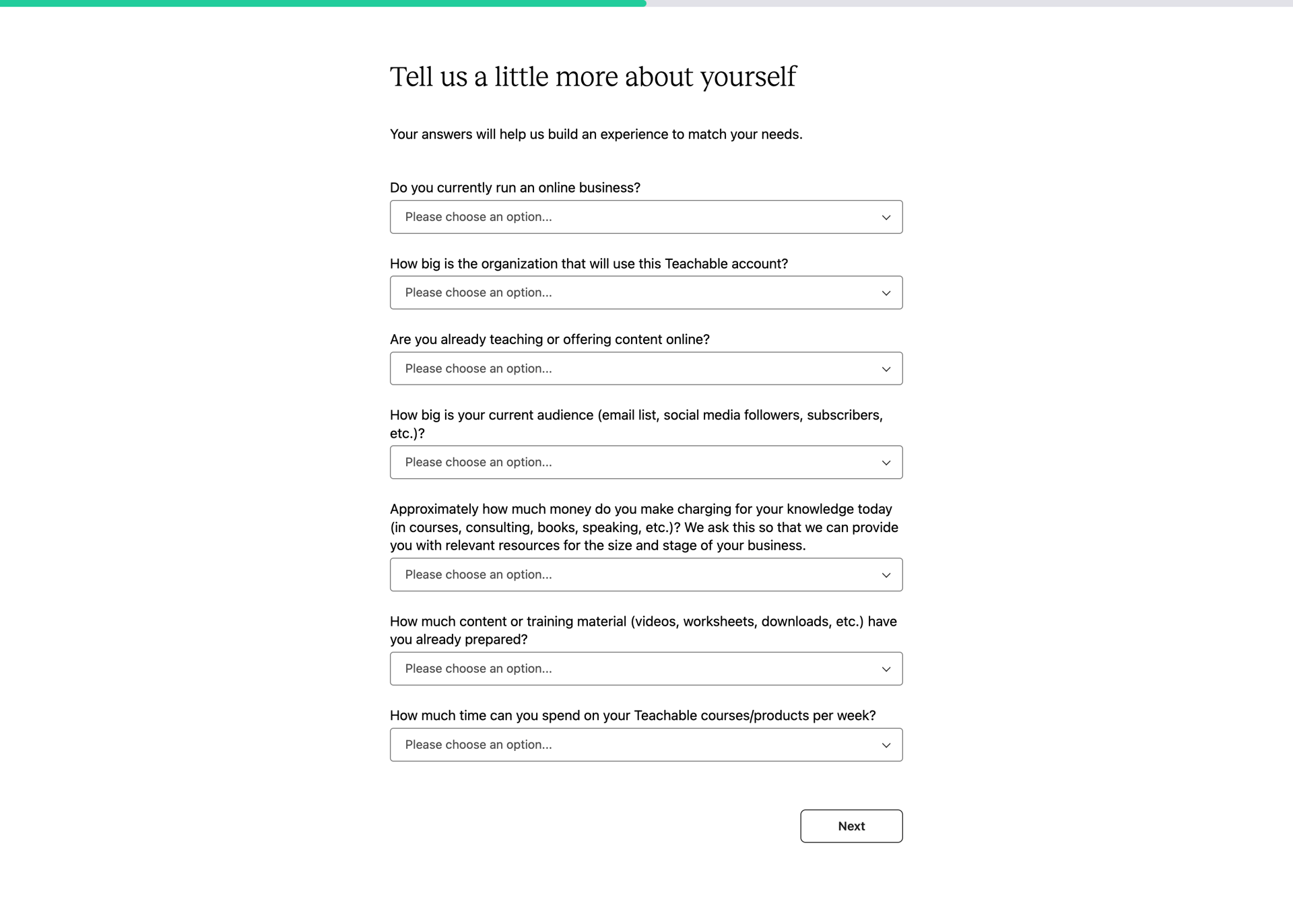Click the green progress bar at the top
1293x924 pixels.
(323, 3)
